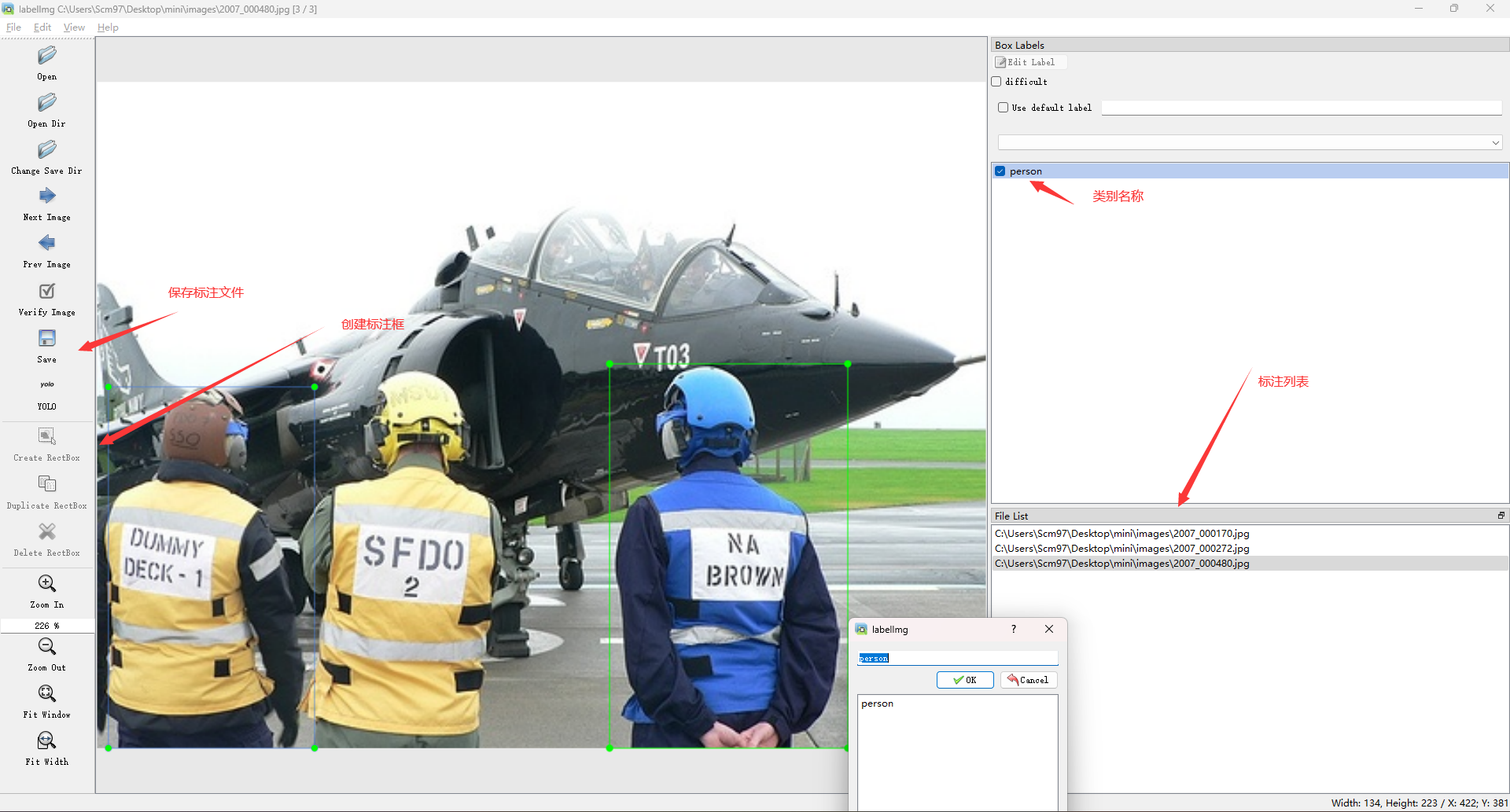This screenshot has height=812, width=1510.
Task: Uncheck the person label visibility checkbox
Action: click(x=1000, y=171)
